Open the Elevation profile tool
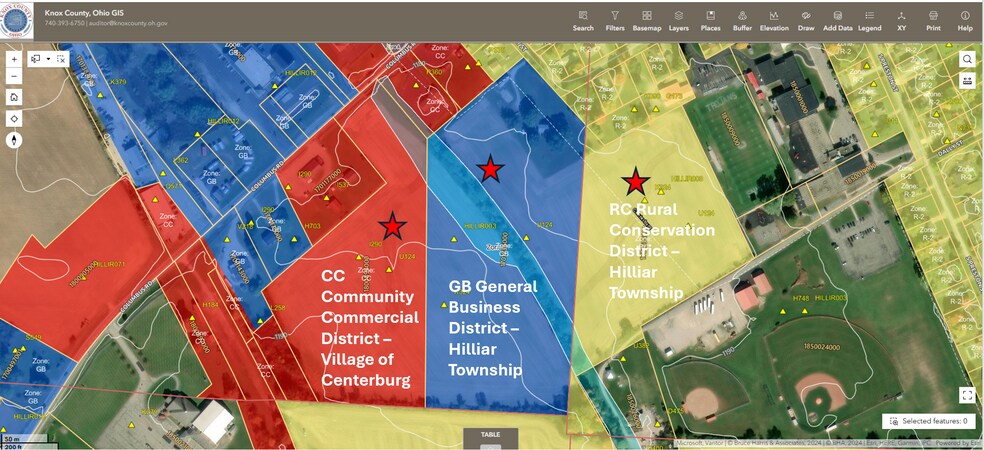984x450 pixels. [x=774, y=21]
